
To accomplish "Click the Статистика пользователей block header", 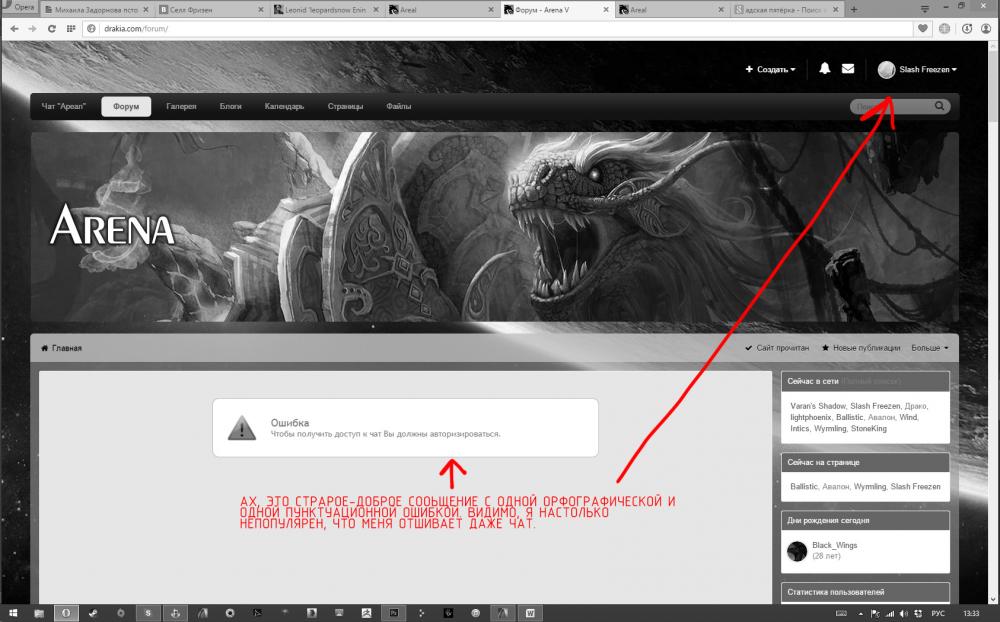I will tap(865, 593).
